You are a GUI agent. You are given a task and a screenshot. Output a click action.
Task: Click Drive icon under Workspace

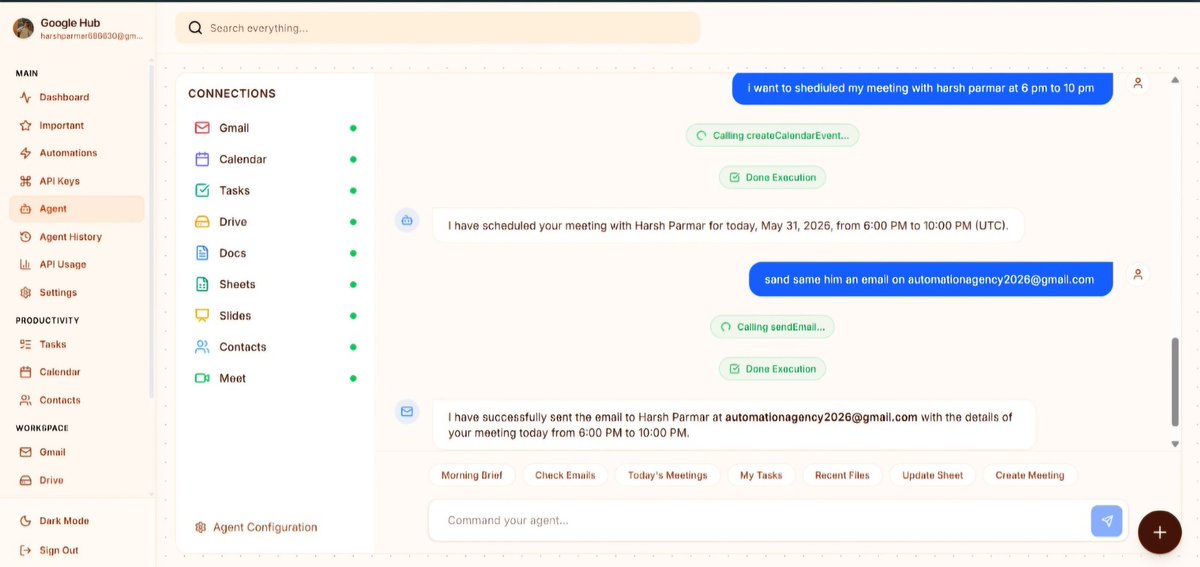click(26, 480)
